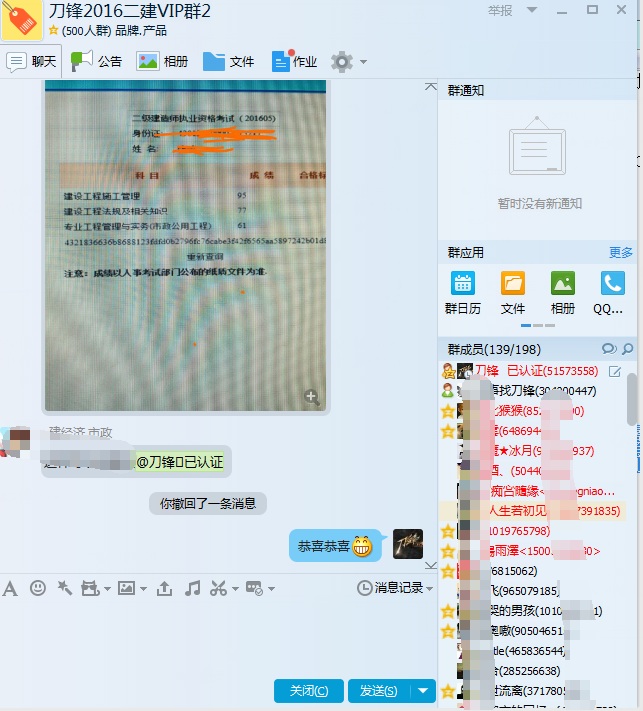Click the scissors screenshot icon

[219, 588]
